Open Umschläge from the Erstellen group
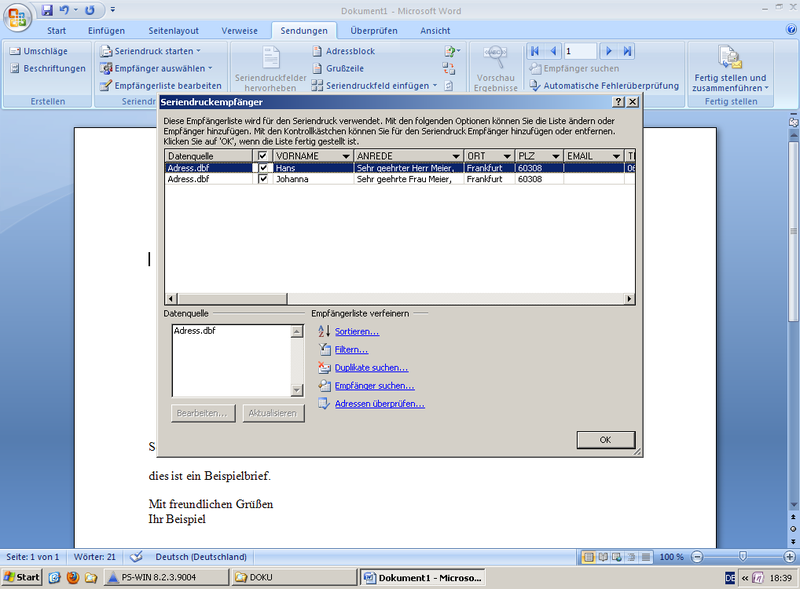 click(x=39, y=51)
